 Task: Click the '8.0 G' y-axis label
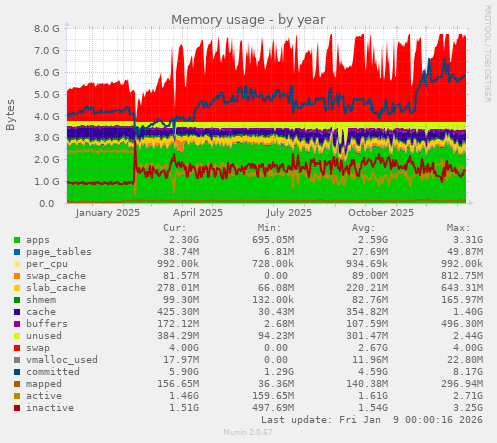coord(47,29)
